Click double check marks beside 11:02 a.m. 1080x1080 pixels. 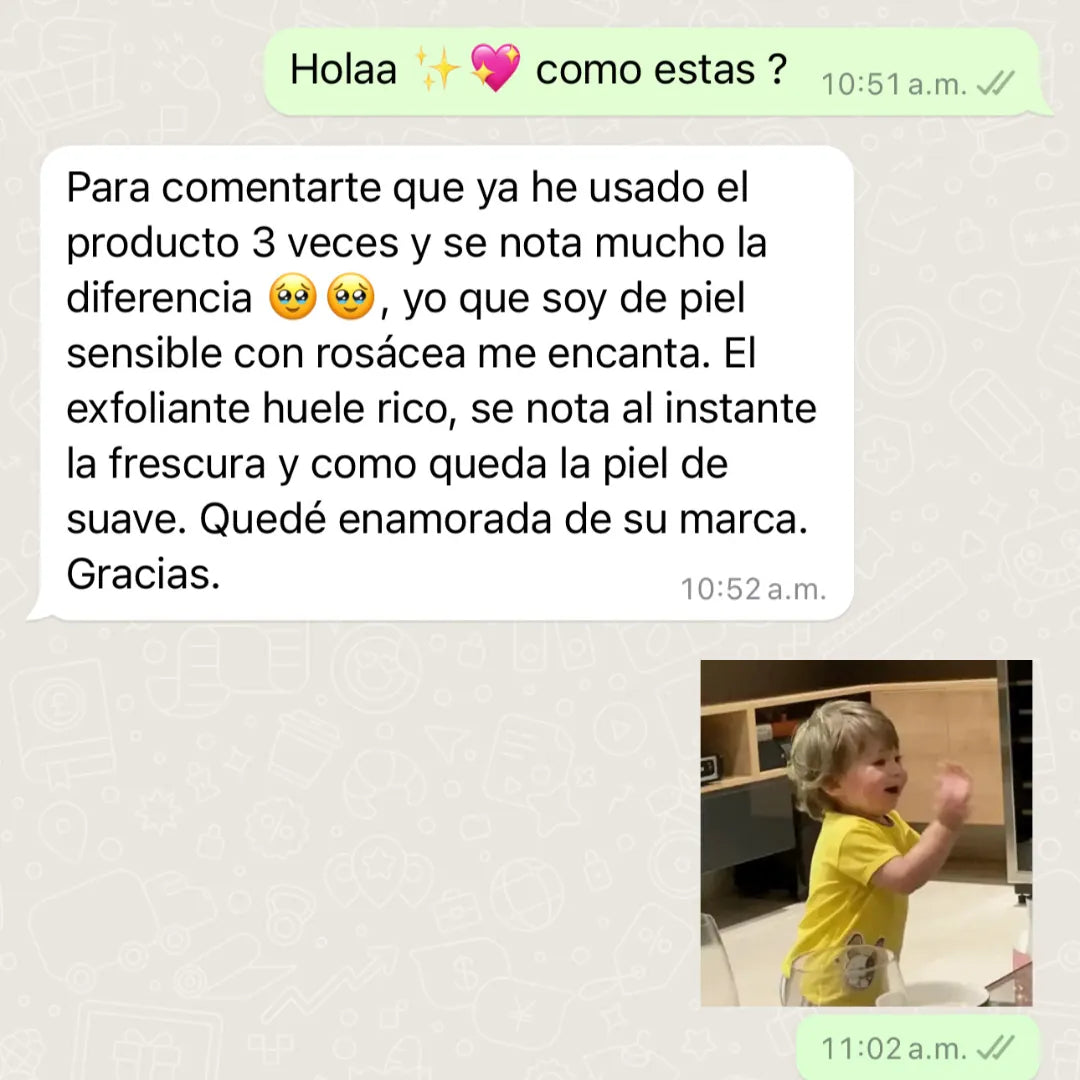click(996, 1048)
